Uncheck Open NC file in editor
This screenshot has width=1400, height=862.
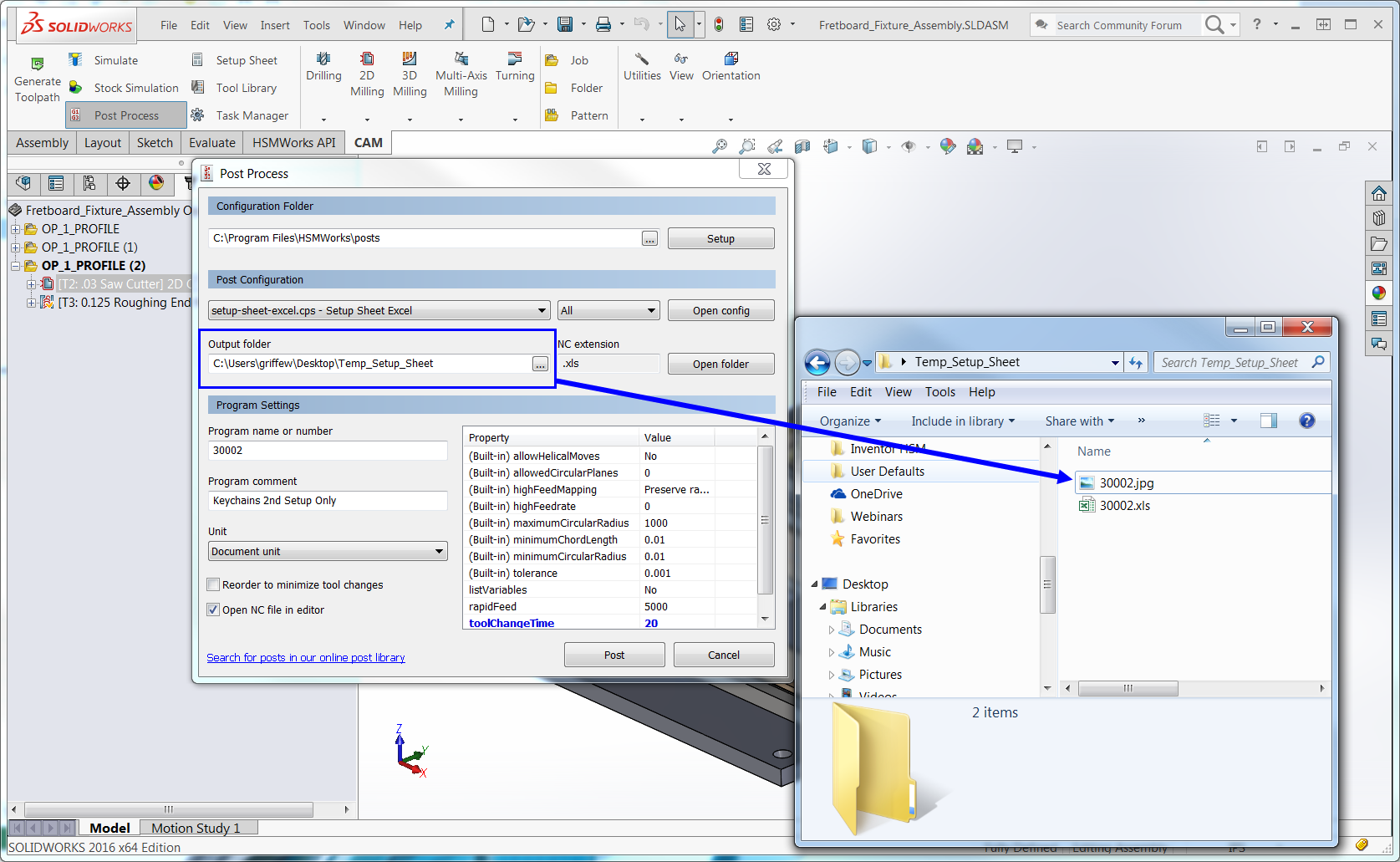click(213, 610)
